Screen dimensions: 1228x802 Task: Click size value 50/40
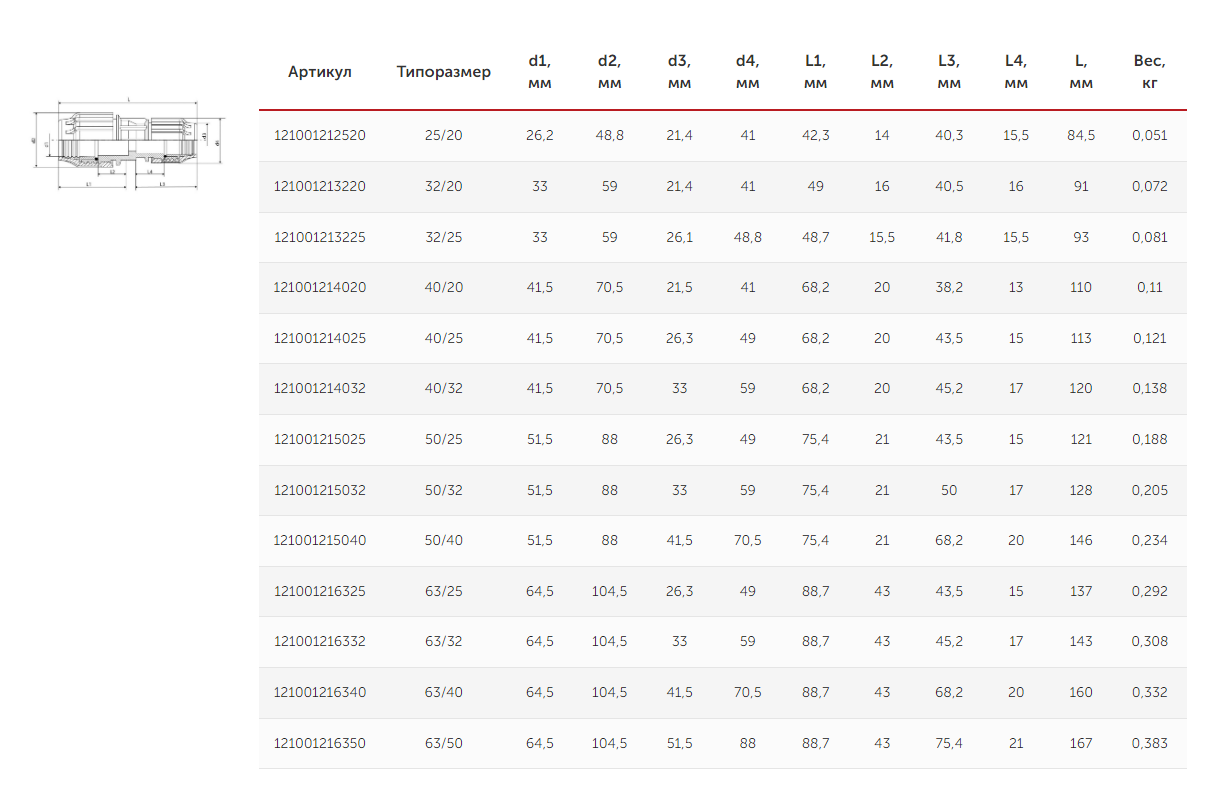(444, 540)
